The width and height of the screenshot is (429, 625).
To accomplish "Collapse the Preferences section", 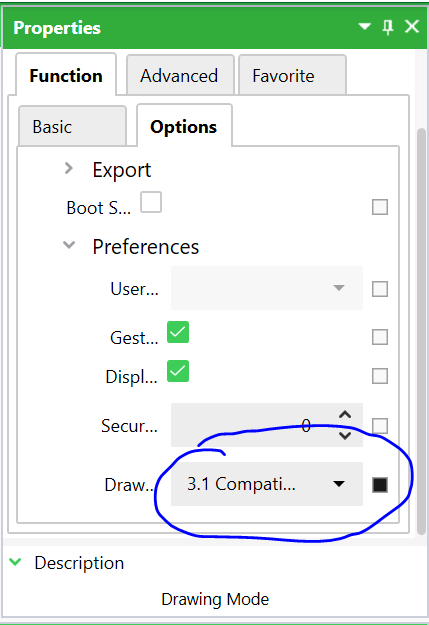I will click(69, 245).
